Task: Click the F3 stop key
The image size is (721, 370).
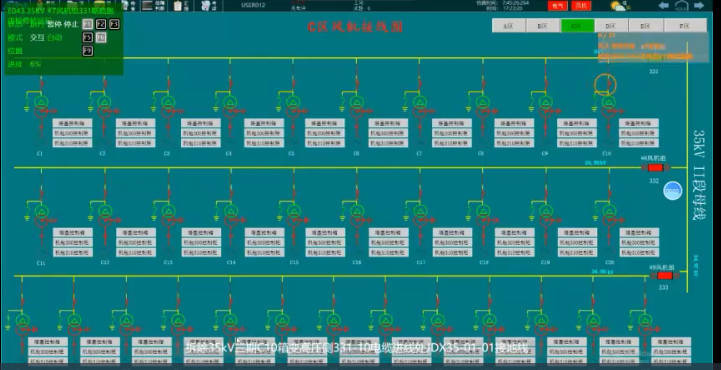Action: [x=114, y=24]
